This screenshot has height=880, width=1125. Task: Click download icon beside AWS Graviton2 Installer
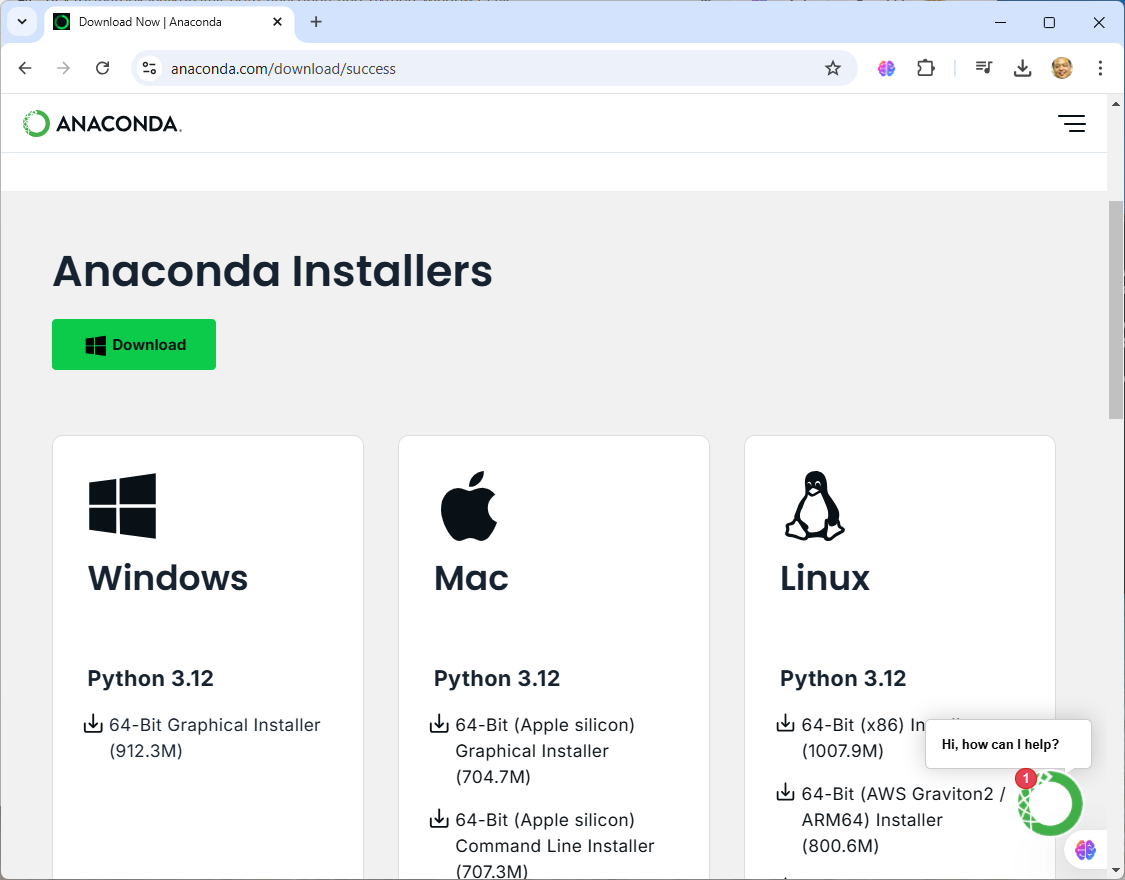pos(786,793)
